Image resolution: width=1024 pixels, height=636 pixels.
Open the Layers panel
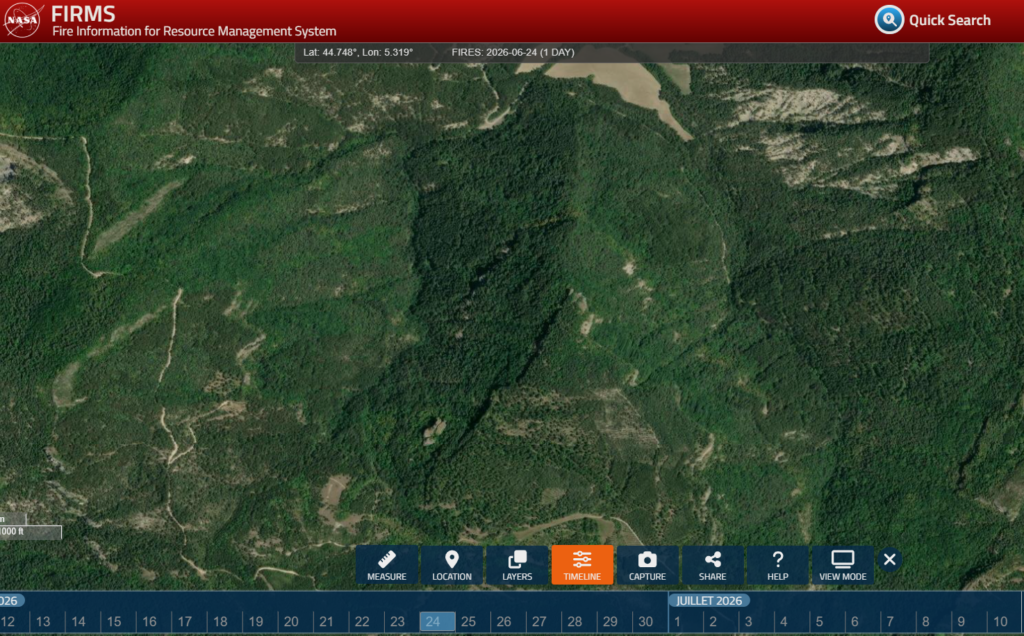[x=517, y=565]
